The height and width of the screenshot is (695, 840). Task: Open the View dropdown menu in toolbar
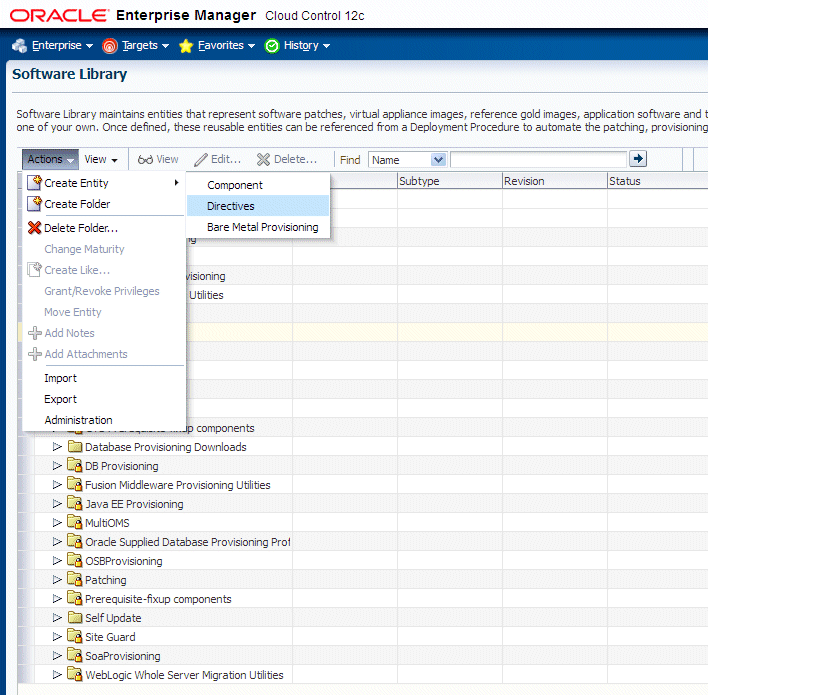tap(101, 159)
